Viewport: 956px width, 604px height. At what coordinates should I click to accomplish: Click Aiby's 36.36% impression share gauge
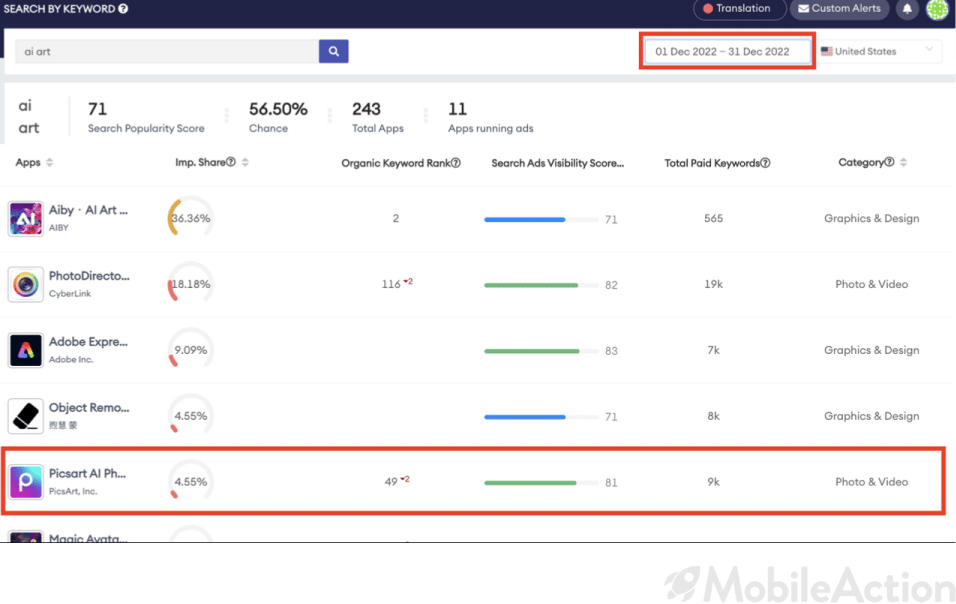point(190,218)
